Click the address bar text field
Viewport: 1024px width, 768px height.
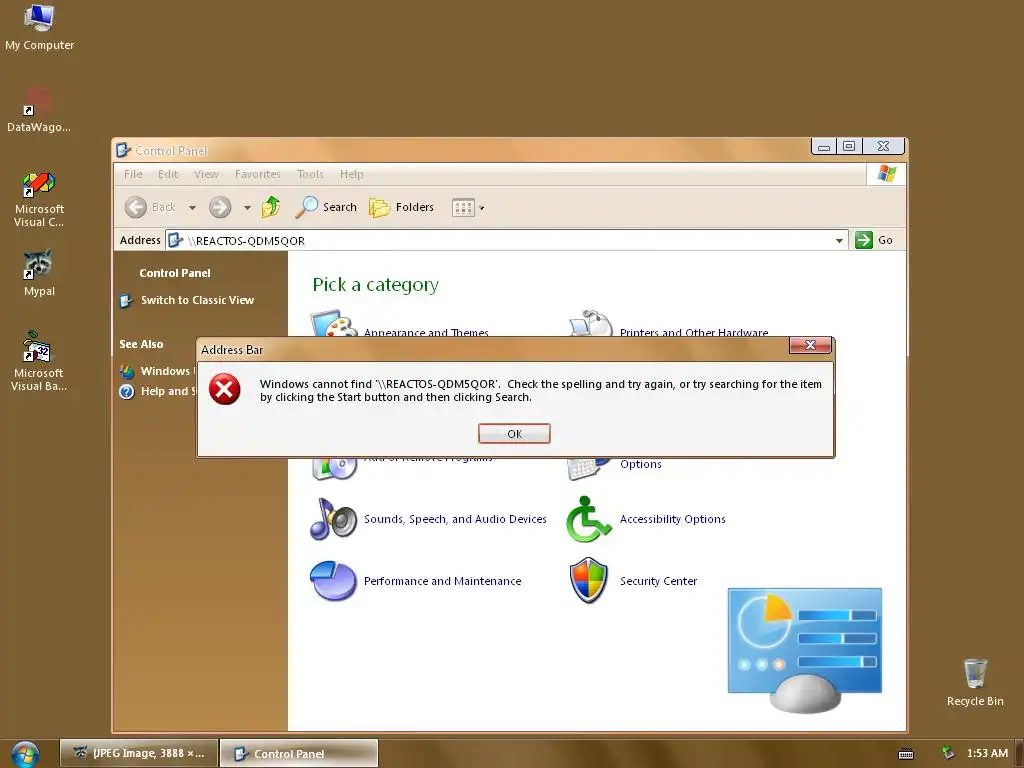[x=506, y=240]
